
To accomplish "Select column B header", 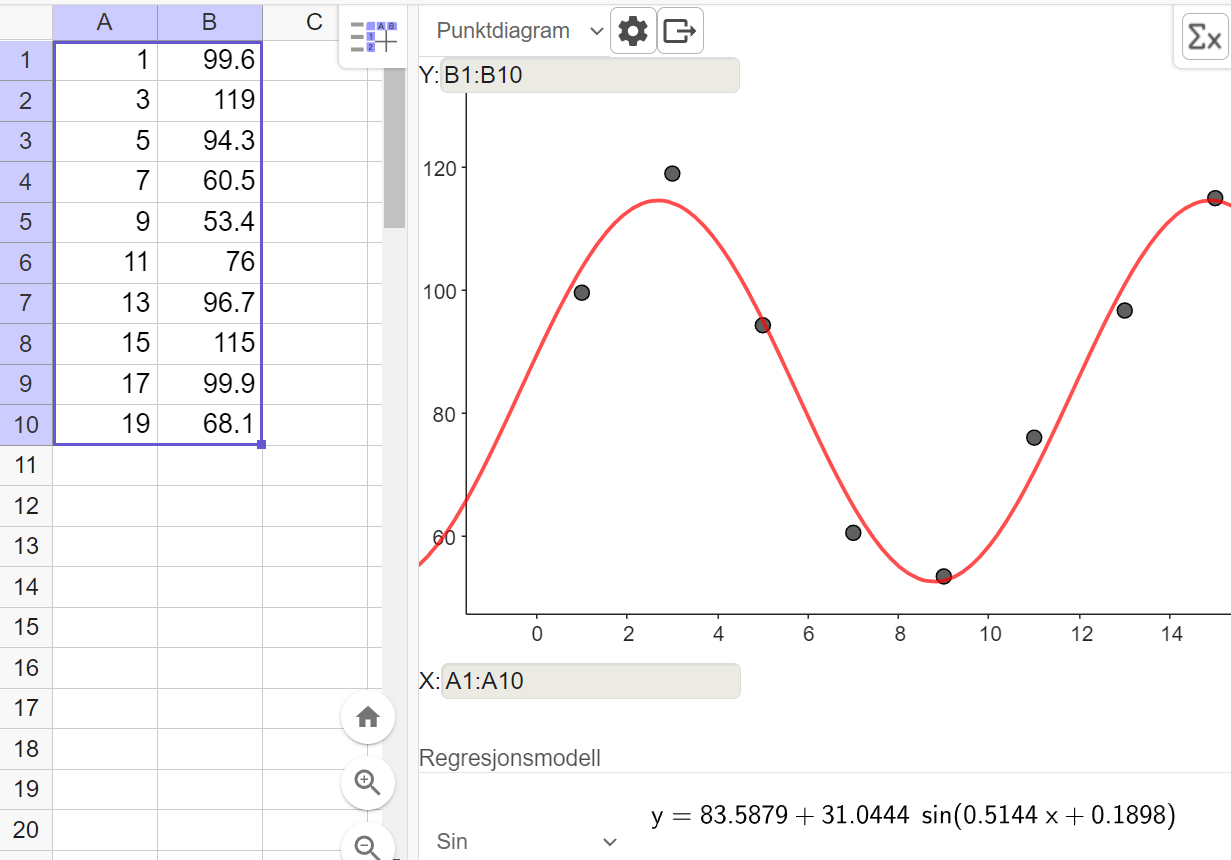I will 210,21.
